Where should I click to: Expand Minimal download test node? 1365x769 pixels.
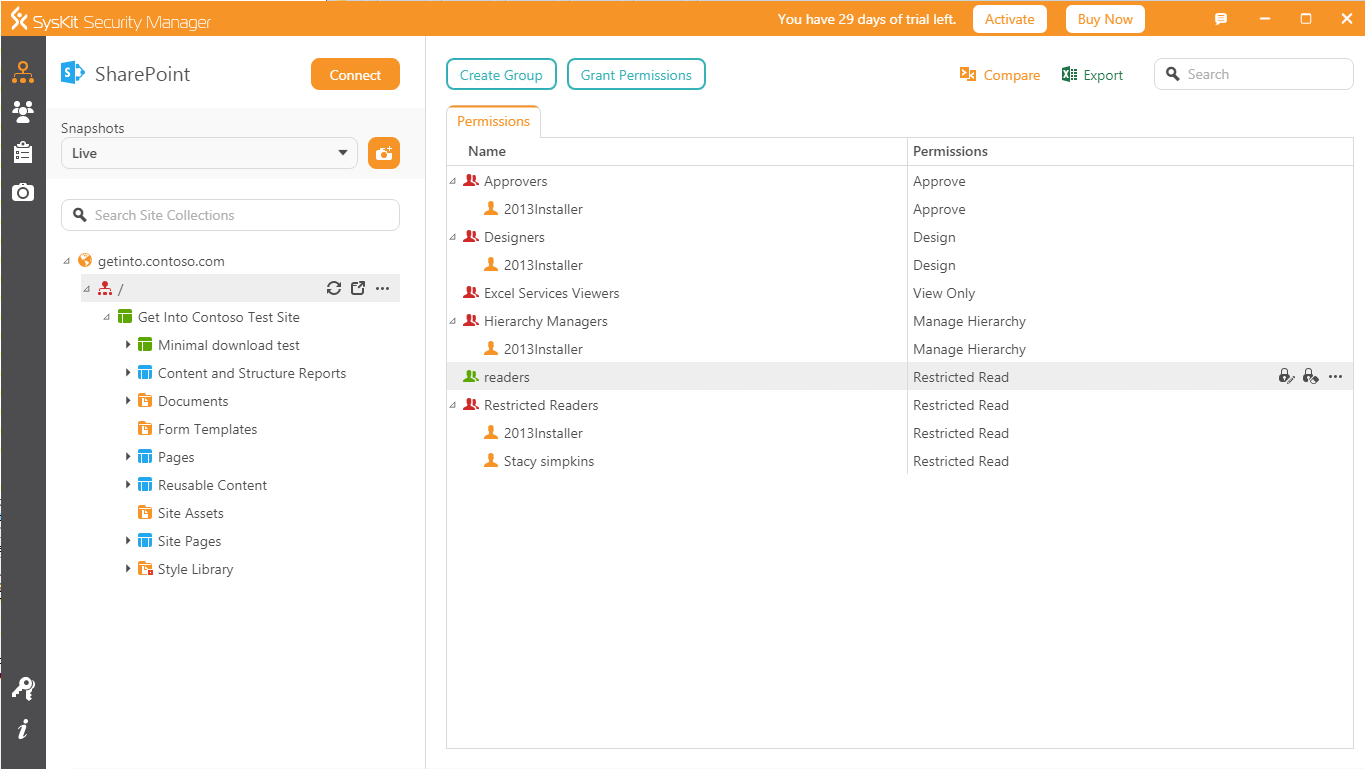[128, 345]
